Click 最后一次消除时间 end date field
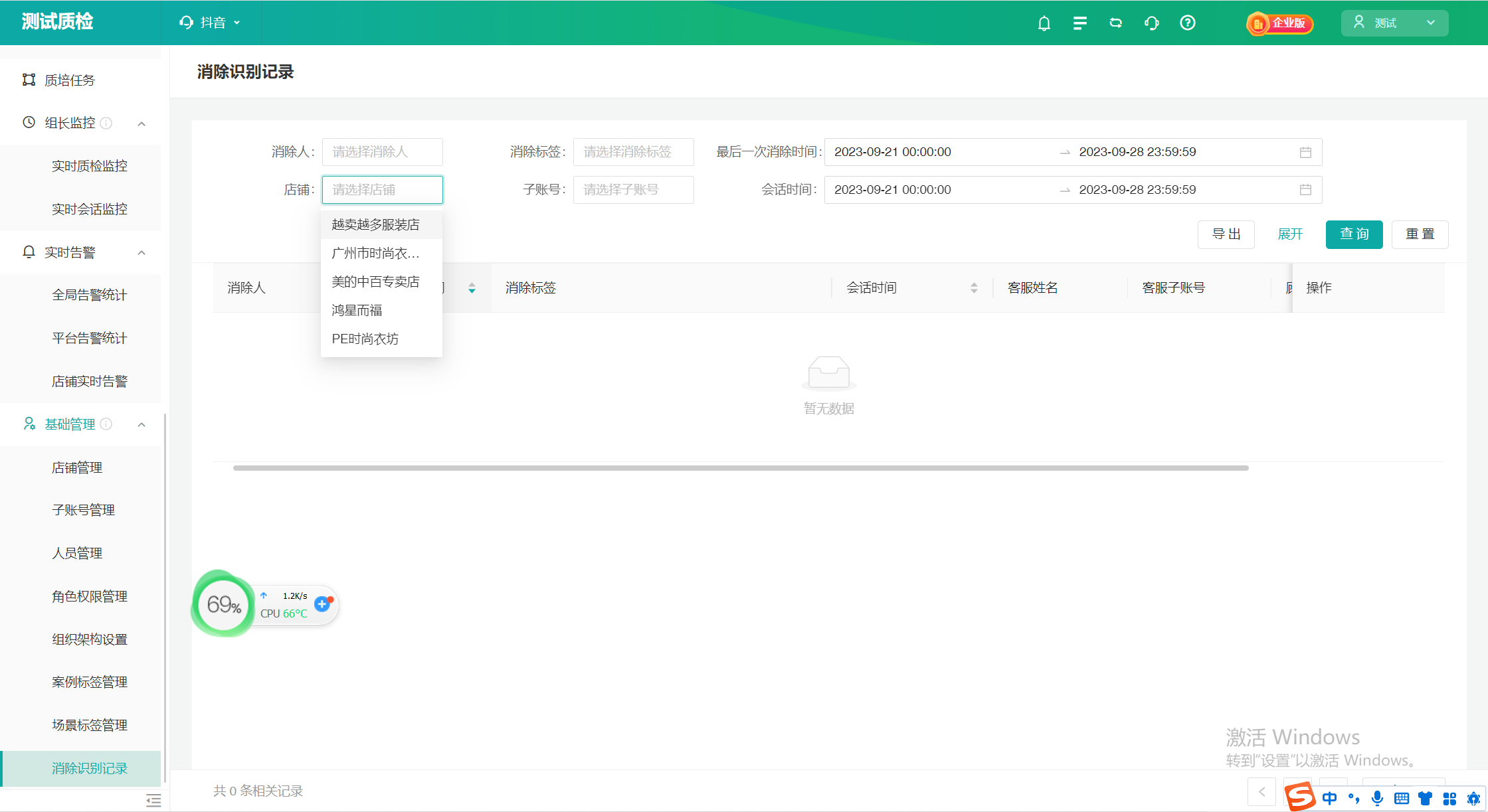This screenshot has height=812, width=1488. coord(1137,152)
